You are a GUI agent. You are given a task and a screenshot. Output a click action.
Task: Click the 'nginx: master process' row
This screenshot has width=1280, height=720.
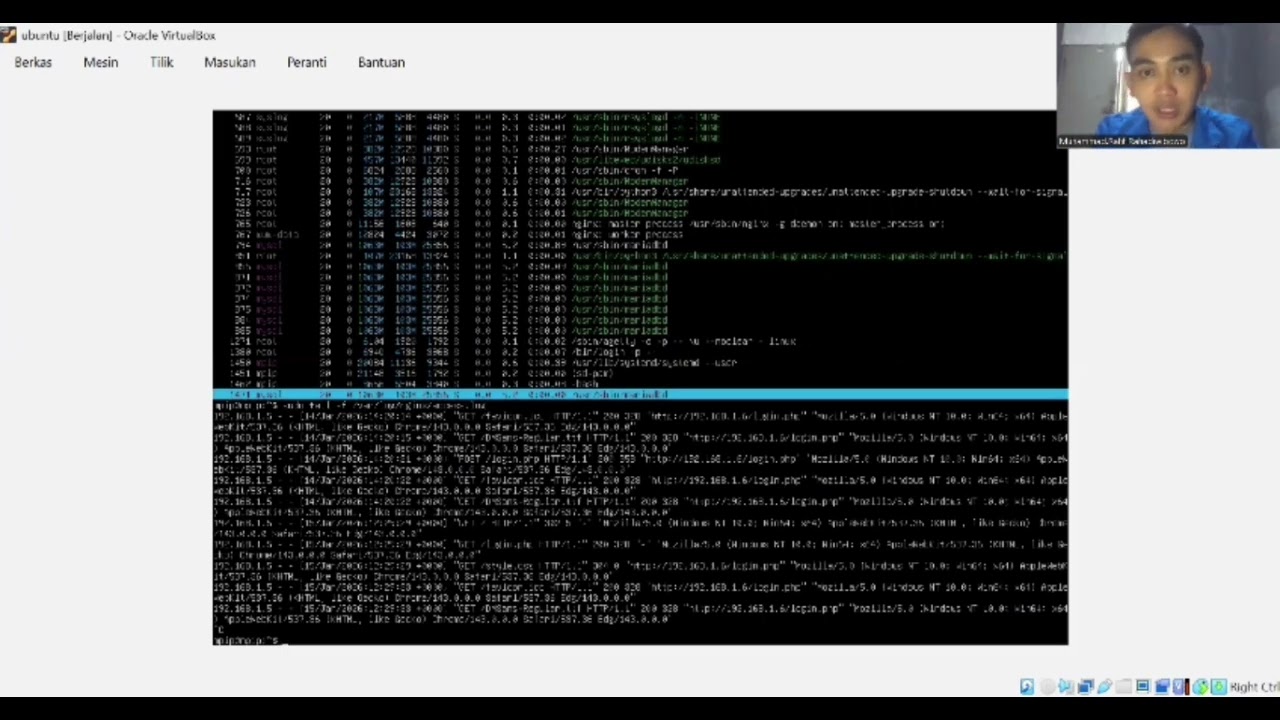pos(640,224)
